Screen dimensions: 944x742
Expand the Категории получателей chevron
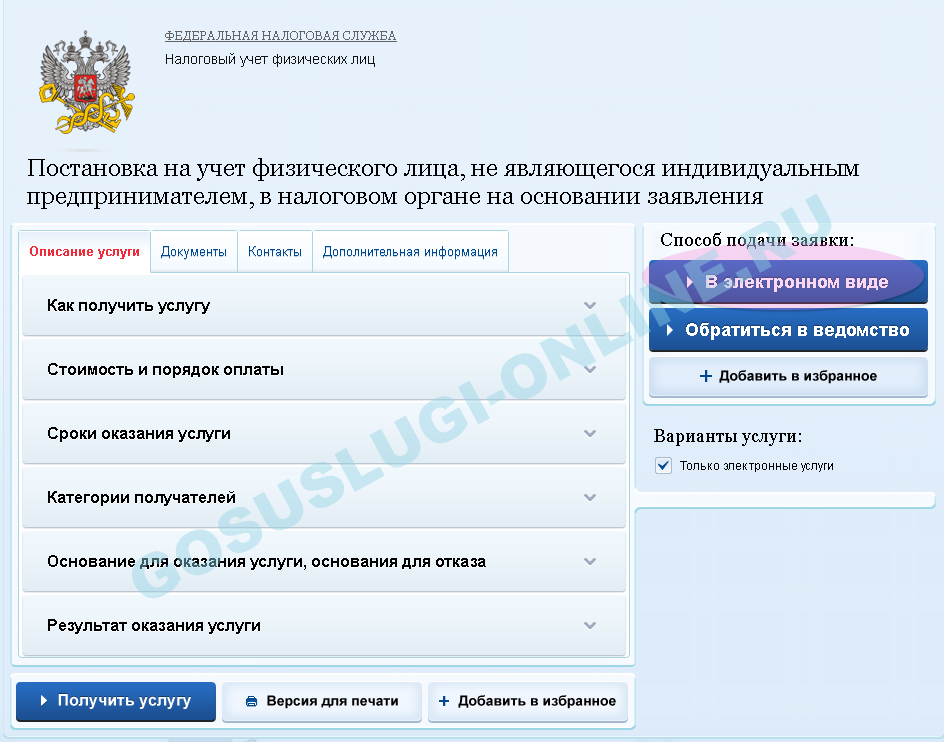(x=590, y=497)
